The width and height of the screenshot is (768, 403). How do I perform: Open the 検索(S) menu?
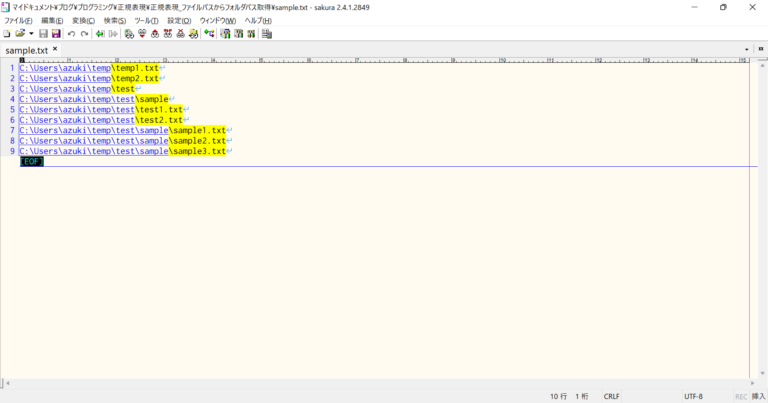pyautogui.click(x=115, y=20)
